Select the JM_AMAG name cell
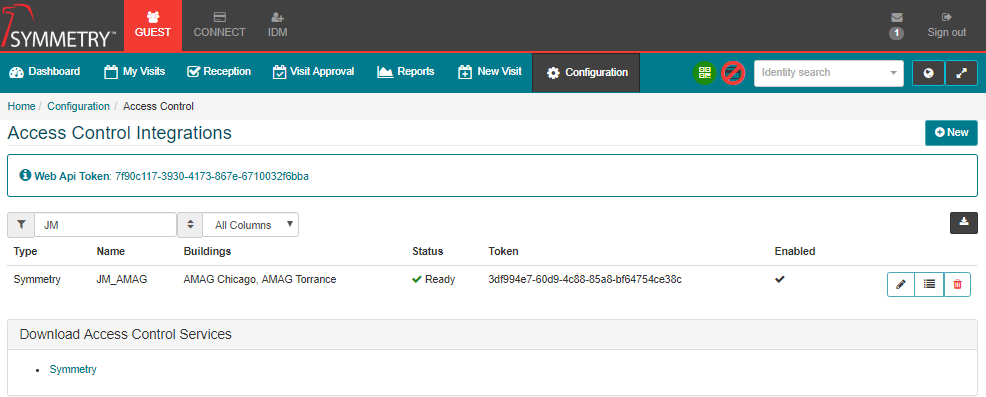986x397 pixels. (x=122, y=279)
